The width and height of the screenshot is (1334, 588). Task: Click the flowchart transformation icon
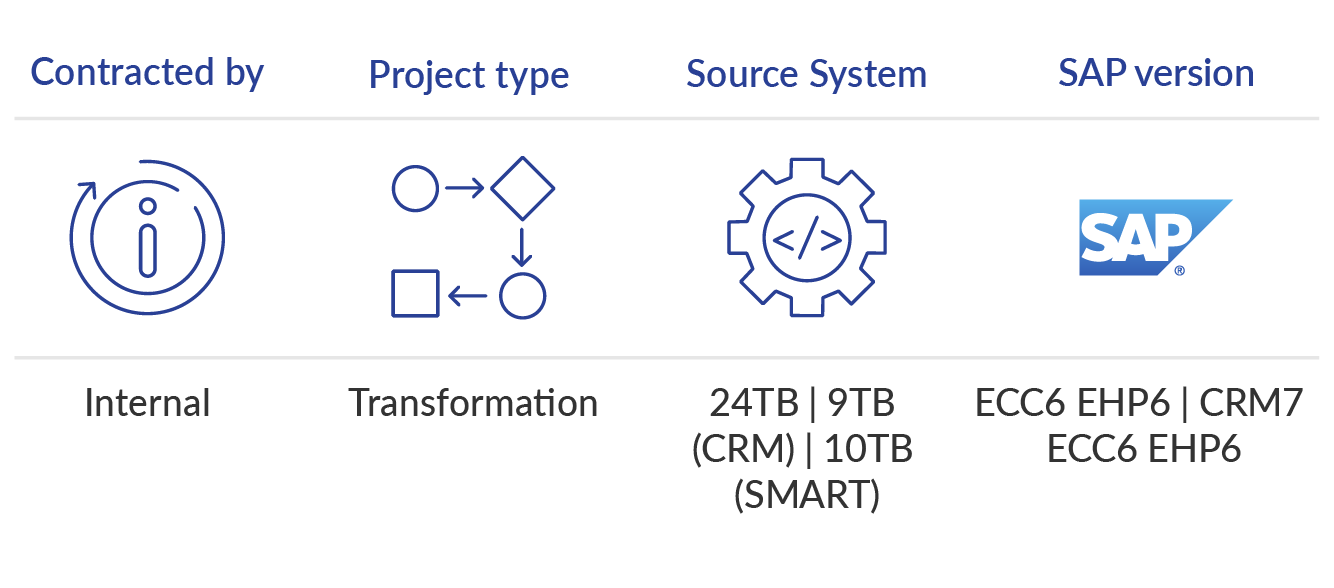[x=472, y=238]
